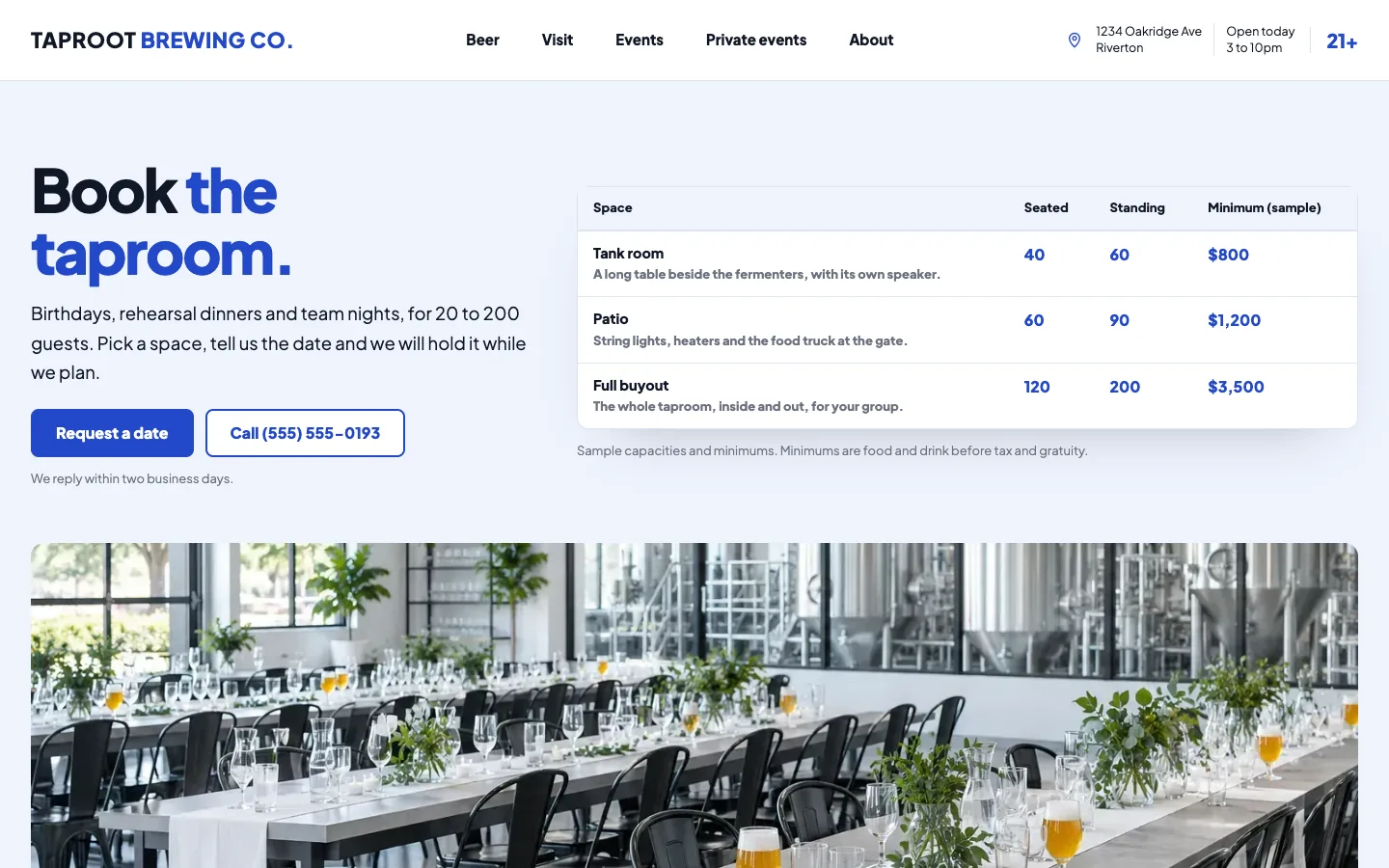Open the About page
The image size is (1389, 868).
coord(871,40)
